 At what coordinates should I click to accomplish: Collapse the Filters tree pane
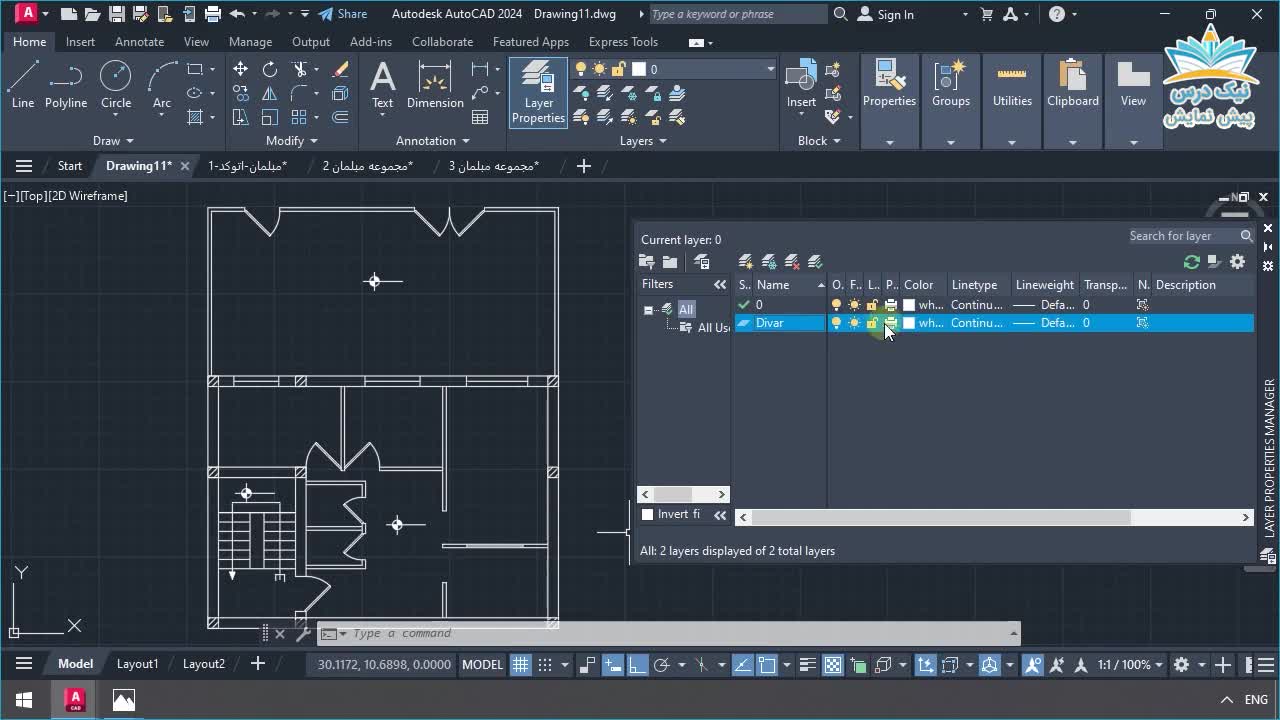point(720,285)
